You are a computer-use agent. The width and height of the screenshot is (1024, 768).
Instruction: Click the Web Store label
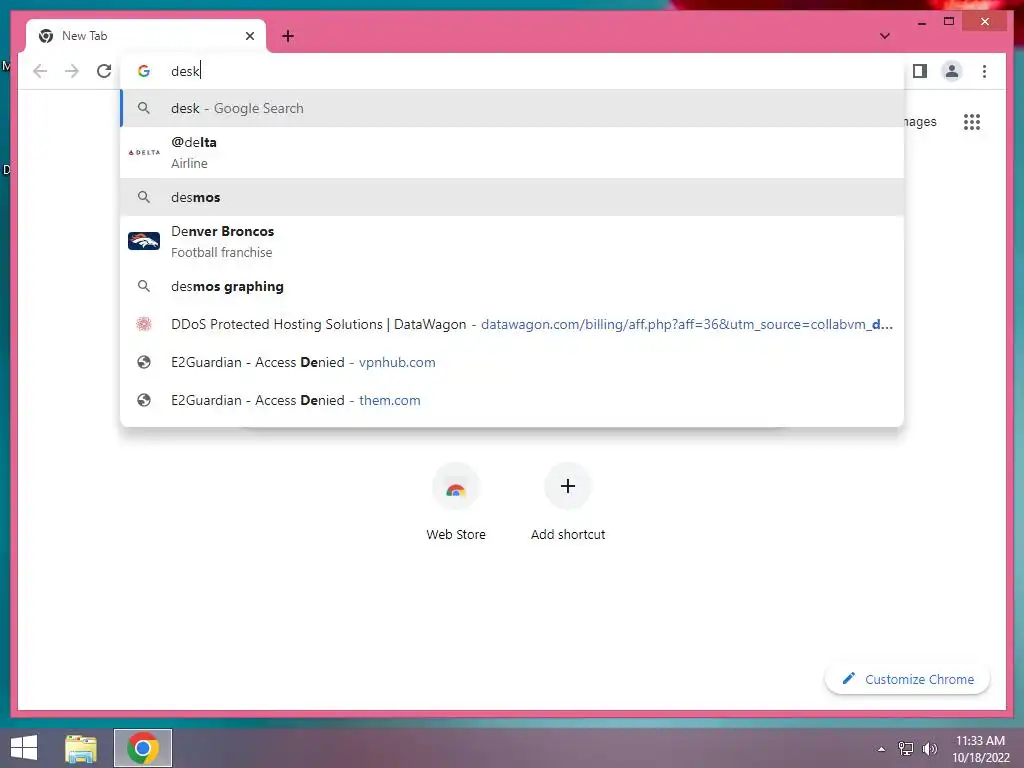456,534
